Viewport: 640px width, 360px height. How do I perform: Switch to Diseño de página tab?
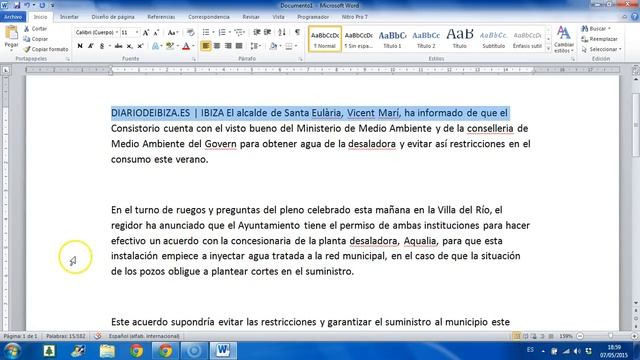click(x=113, y=17)
